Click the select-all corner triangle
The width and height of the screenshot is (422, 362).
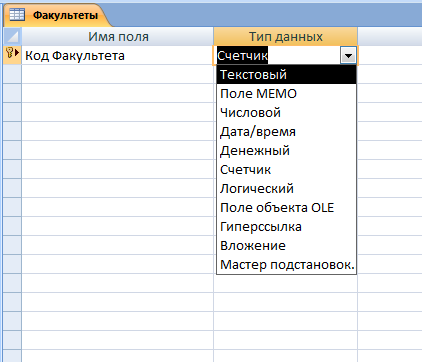(x=12, y=37)
